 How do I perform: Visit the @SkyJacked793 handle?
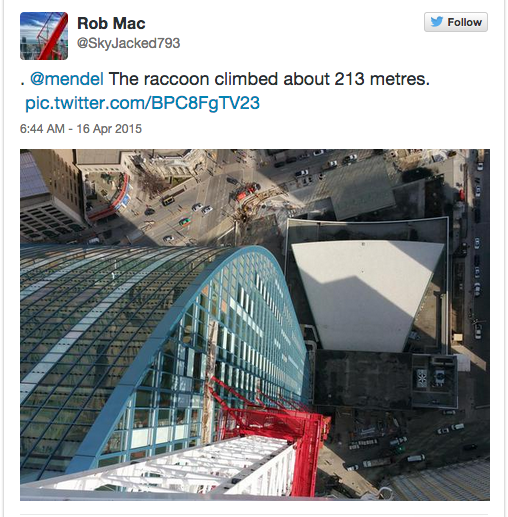point(129,43)
